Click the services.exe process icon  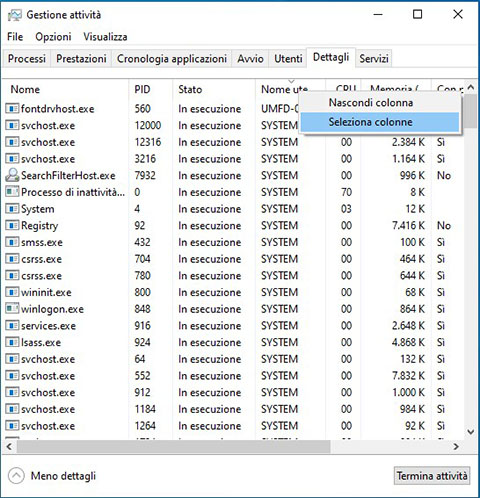pyautogui.click(x=12, y=325)
